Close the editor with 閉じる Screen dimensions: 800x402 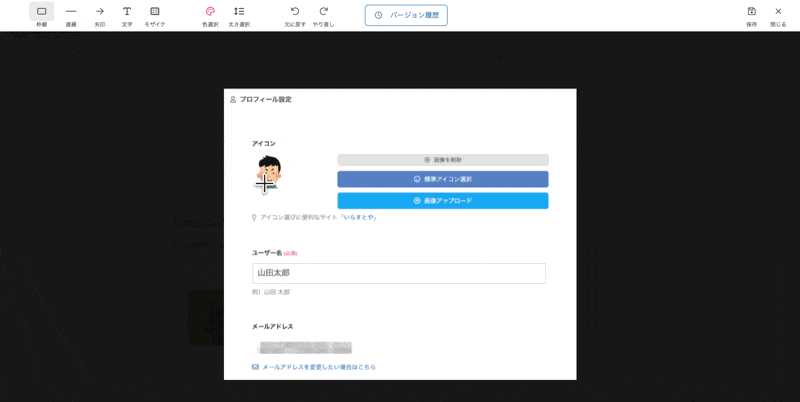(778, 15)
